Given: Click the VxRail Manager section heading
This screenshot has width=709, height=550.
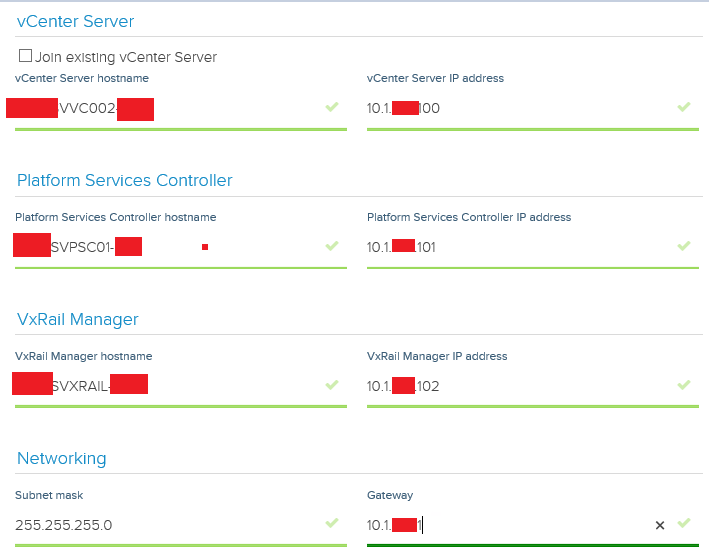Looking at the screenshot, I should pyautogui.click(x=78, y=319).
